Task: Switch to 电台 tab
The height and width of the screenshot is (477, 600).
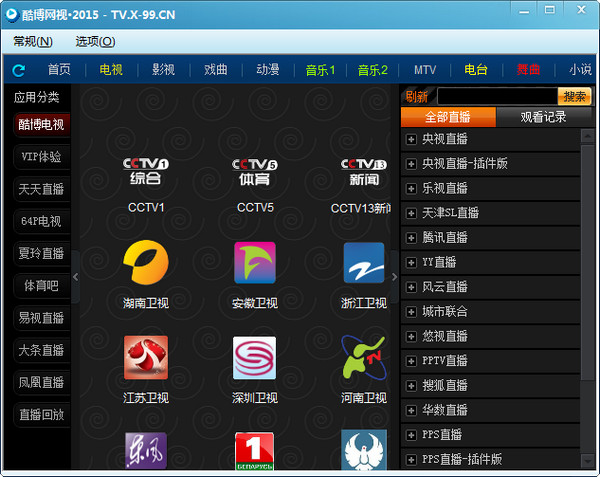Action: point(476,70)
